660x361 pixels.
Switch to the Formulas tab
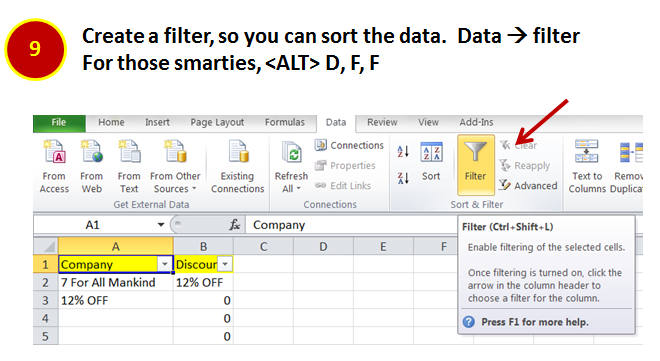pyautogui.click(x=285, y=122)
